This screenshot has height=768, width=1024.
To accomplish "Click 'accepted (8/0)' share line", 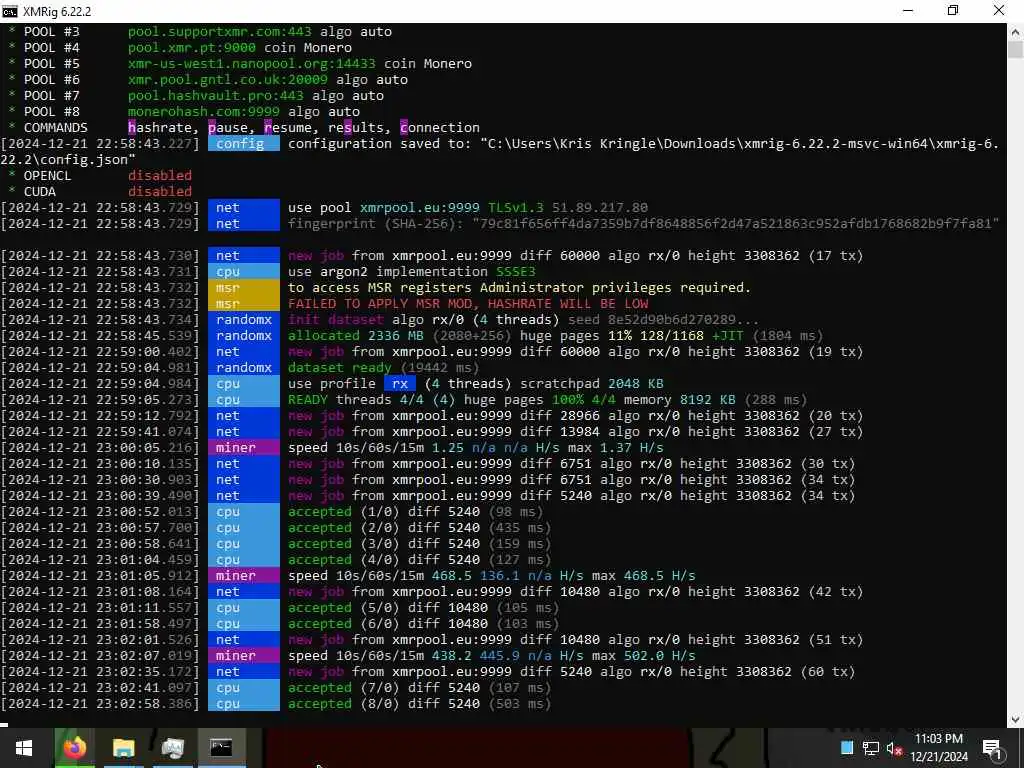I will point(419,704).
